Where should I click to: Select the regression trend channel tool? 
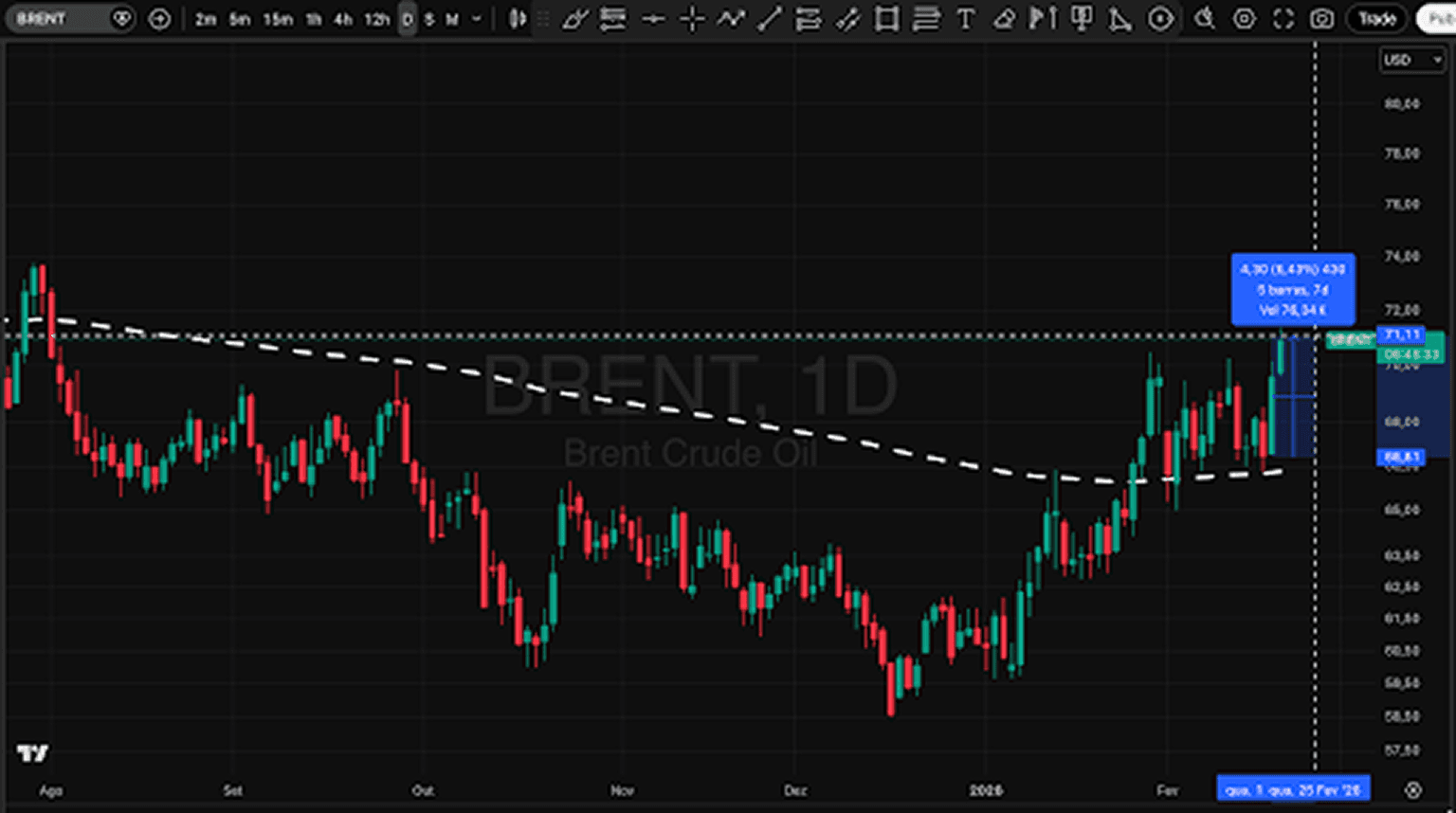pos(847,19)
